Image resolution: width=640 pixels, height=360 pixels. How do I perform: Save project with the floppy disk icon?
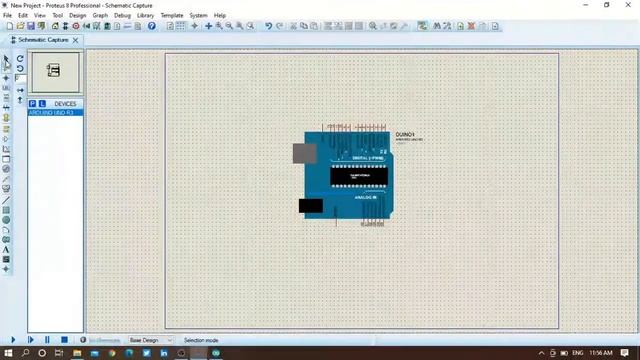[x=31, y=26]
